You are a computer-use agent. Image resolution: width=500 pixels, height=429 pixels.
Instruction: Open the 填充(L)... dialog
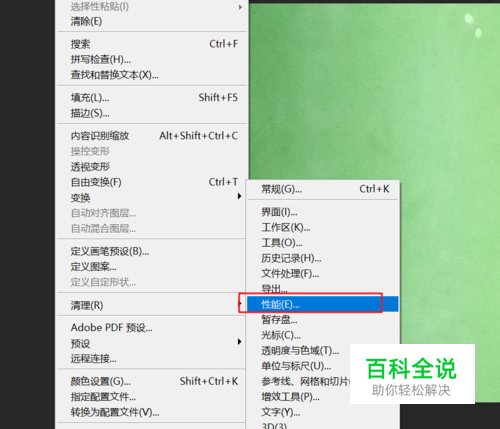tap(152, 98)
